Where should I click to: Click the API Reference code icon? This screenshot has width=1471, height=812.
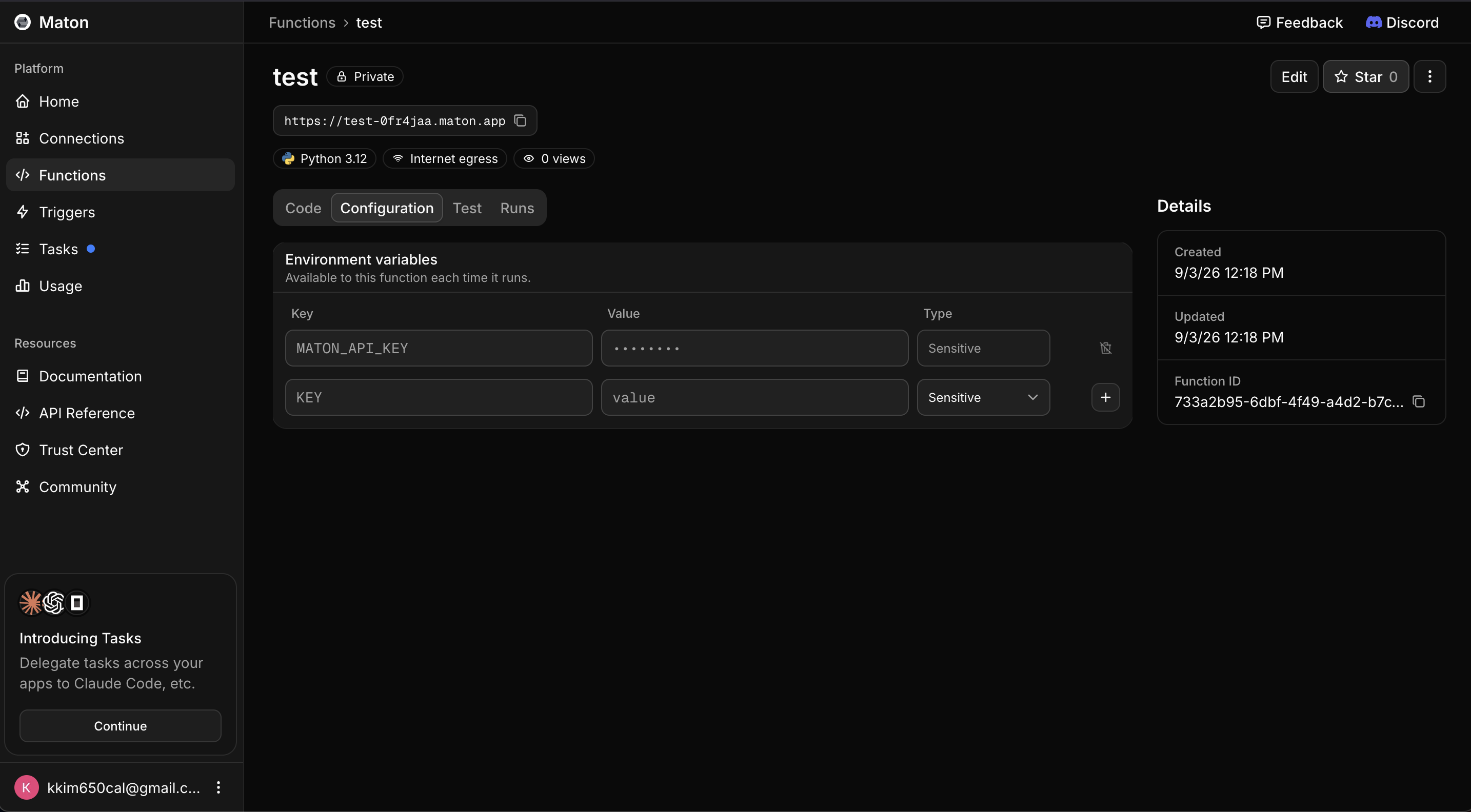pyautogui.click(x=22, y=413)
